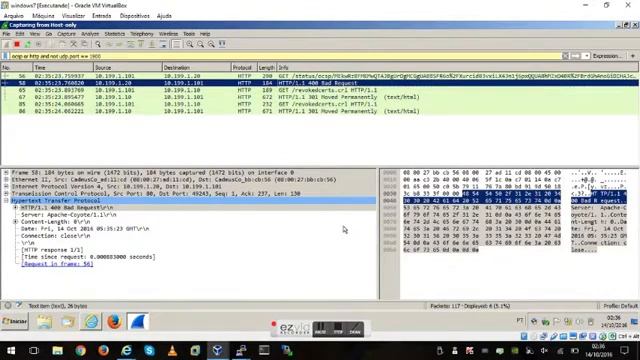This screenshot has width=640, height=360.
Task: Select packet 86 301 Moved Permanently row
Action: click(320, 111)
